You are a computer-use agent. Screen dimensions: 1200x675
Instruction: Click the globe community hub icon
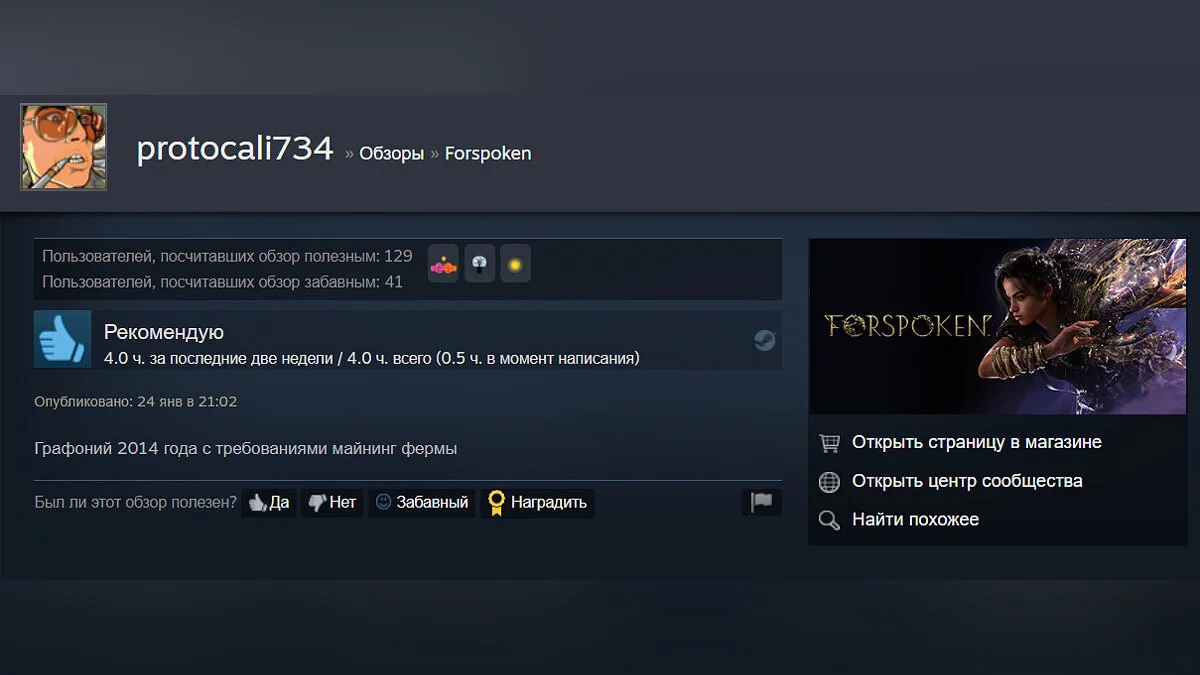[829, 482]
